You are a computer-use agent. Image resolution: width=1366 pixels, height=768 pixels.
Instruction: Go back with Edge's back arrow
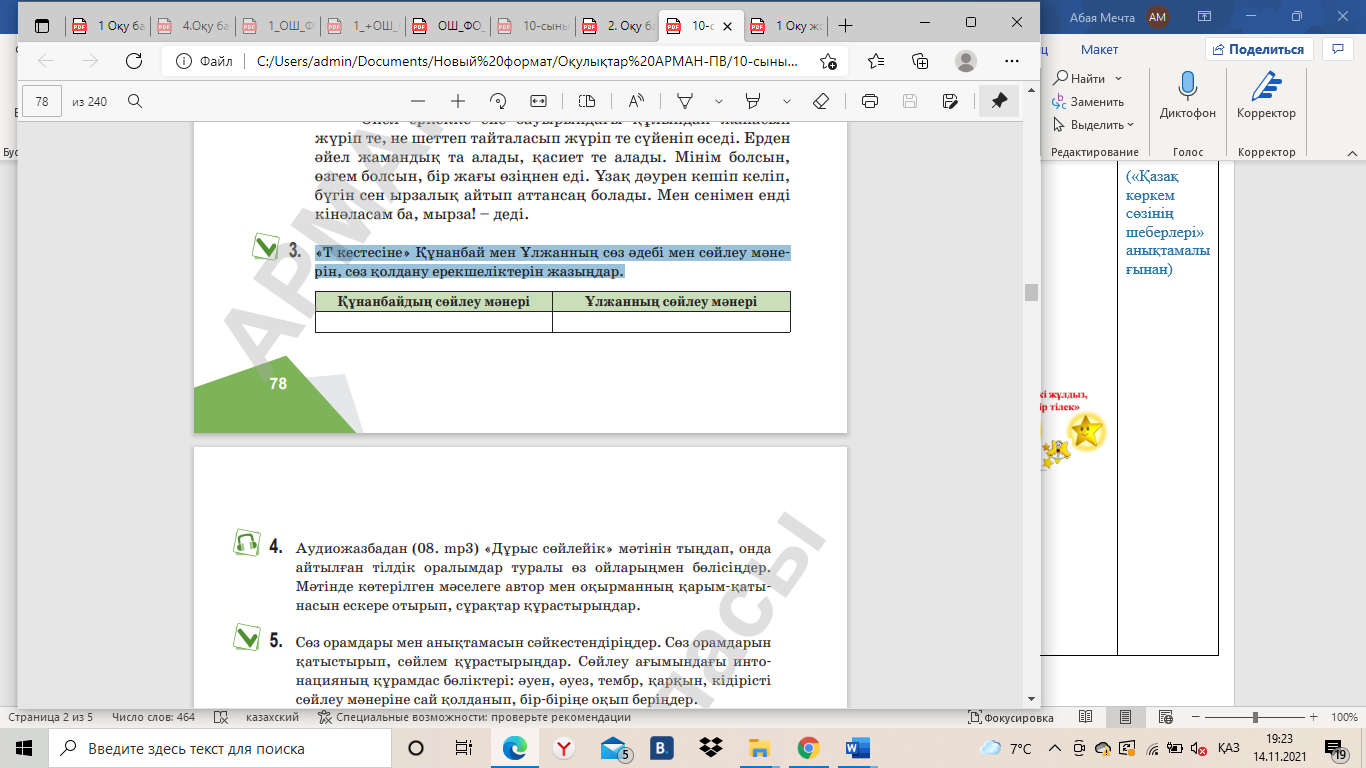click(x=46, y=61)
